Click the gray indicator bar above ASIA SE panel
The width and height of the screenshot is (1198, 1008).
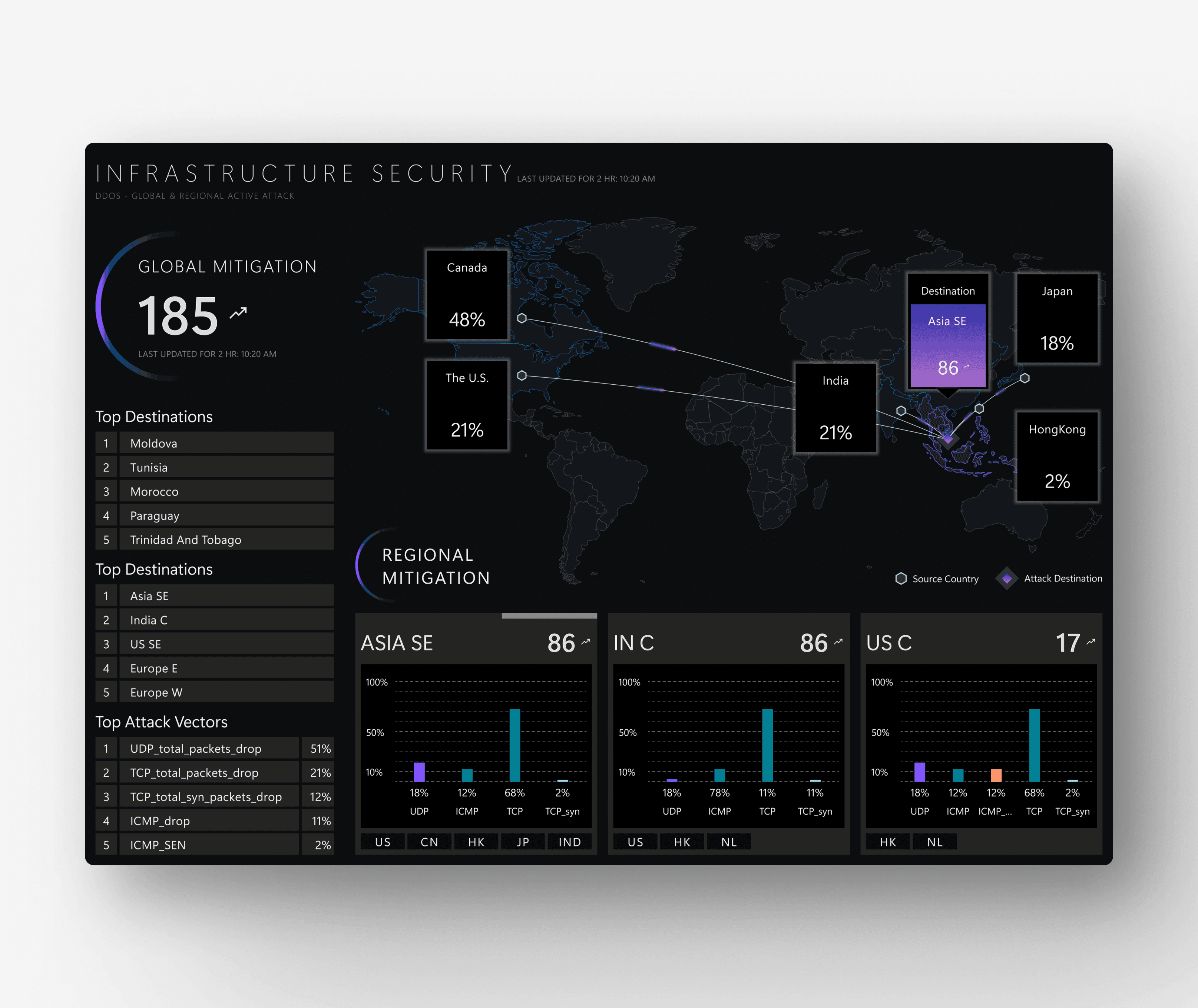[x=549, y=616]
